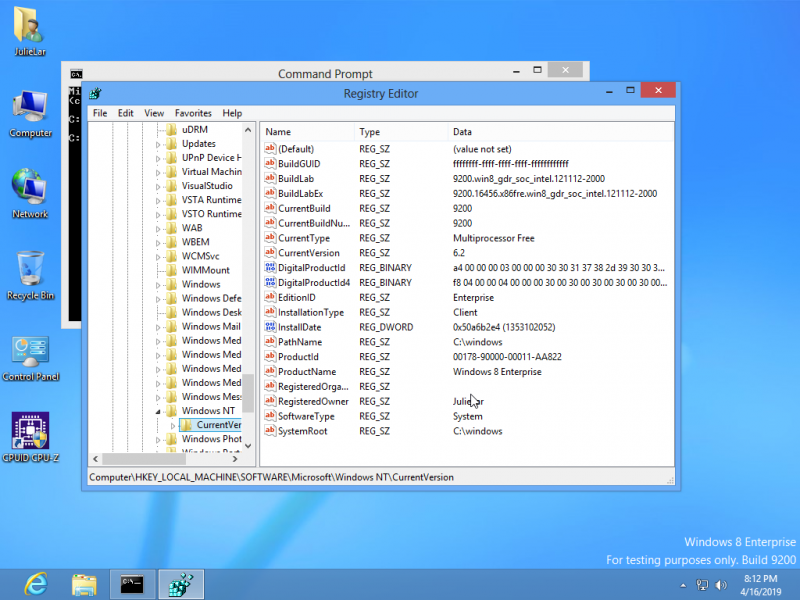Click the ProductName string value icon

pos(270,371)
